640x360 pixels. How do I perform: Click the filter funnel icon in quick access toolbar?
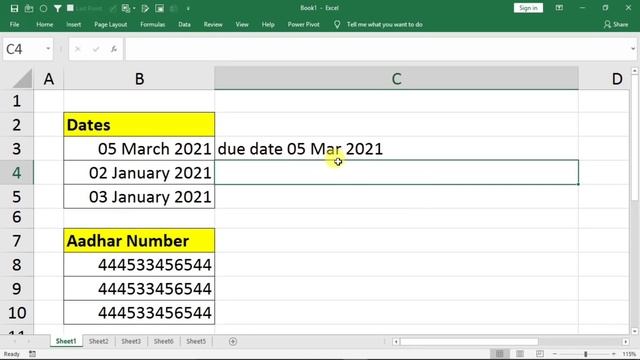pos(58,8)
